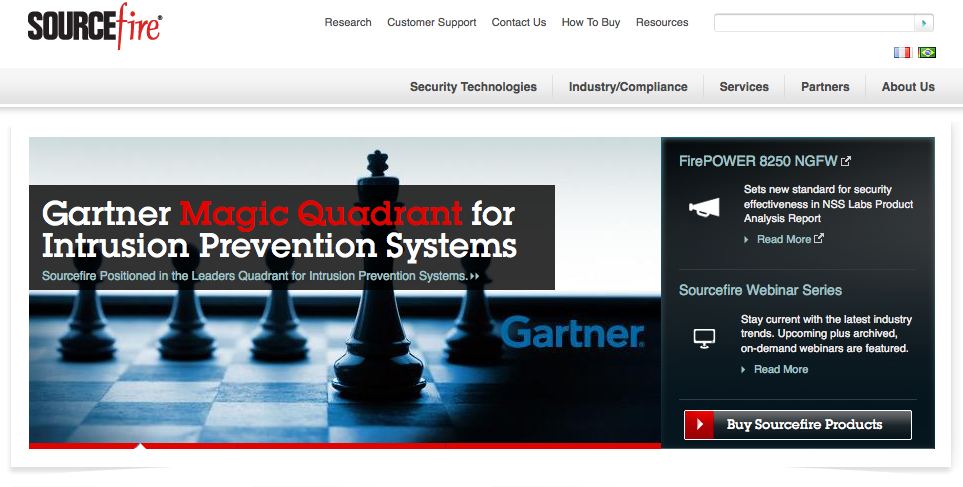Open the About Us tab
The width and height of the screenshot is (963, 487).
[908, 87]
